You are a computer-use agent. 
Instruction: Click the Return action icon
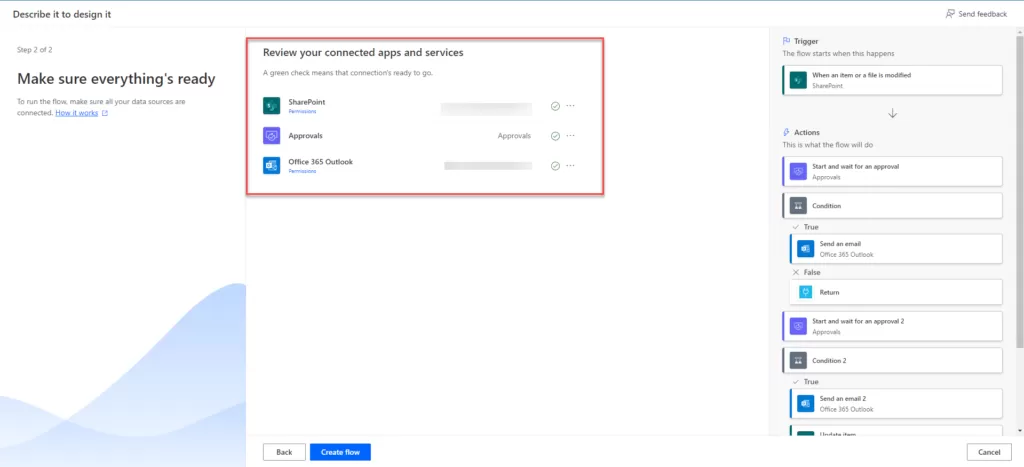pos(806,292)
